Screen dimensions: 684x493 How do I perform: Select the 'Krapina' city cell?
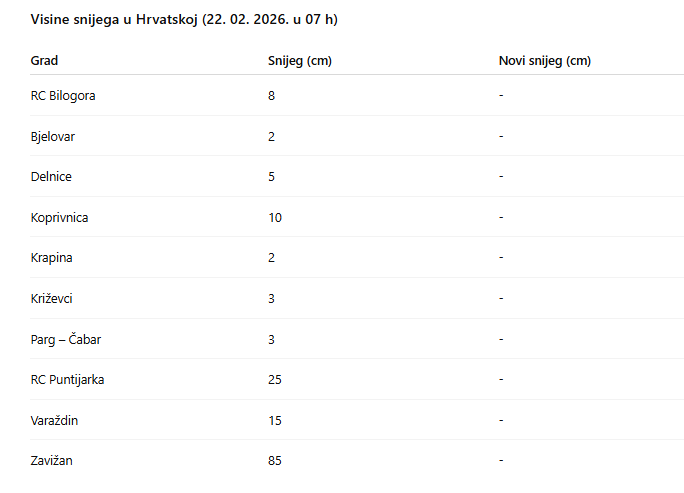pos(51,258)
